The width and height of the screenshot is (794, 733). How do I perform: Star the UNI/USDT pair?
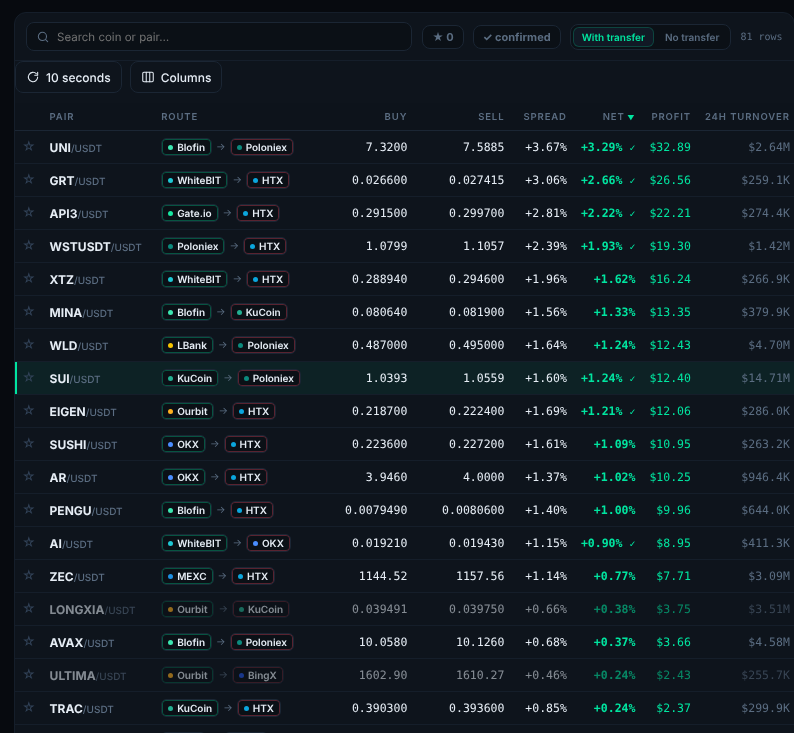pyautogui.click(x=29, y=146)
